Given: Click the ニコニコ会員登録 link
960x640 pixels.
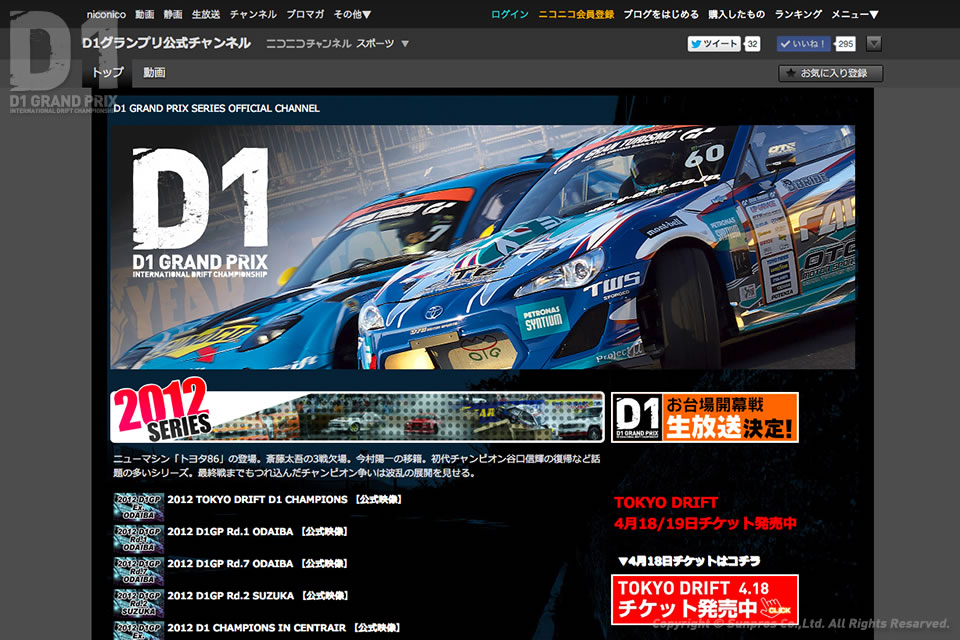Looking at the screenshot, I should tap(576, 14).
